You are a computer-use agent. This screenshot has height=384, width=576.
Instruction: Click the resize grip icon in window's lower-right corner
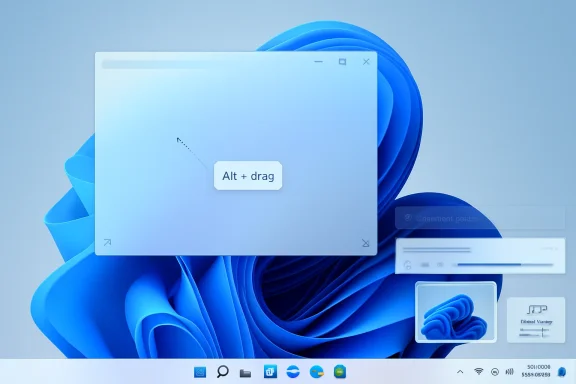click(x=366, y=243)
